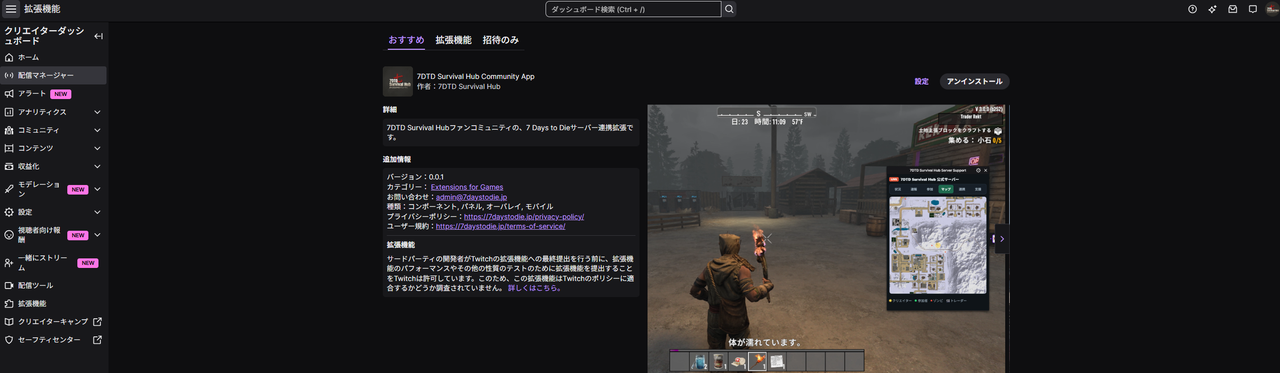Click the 7DTD Survival Hub app icon

pyautogui.click(x=397, y=81)
